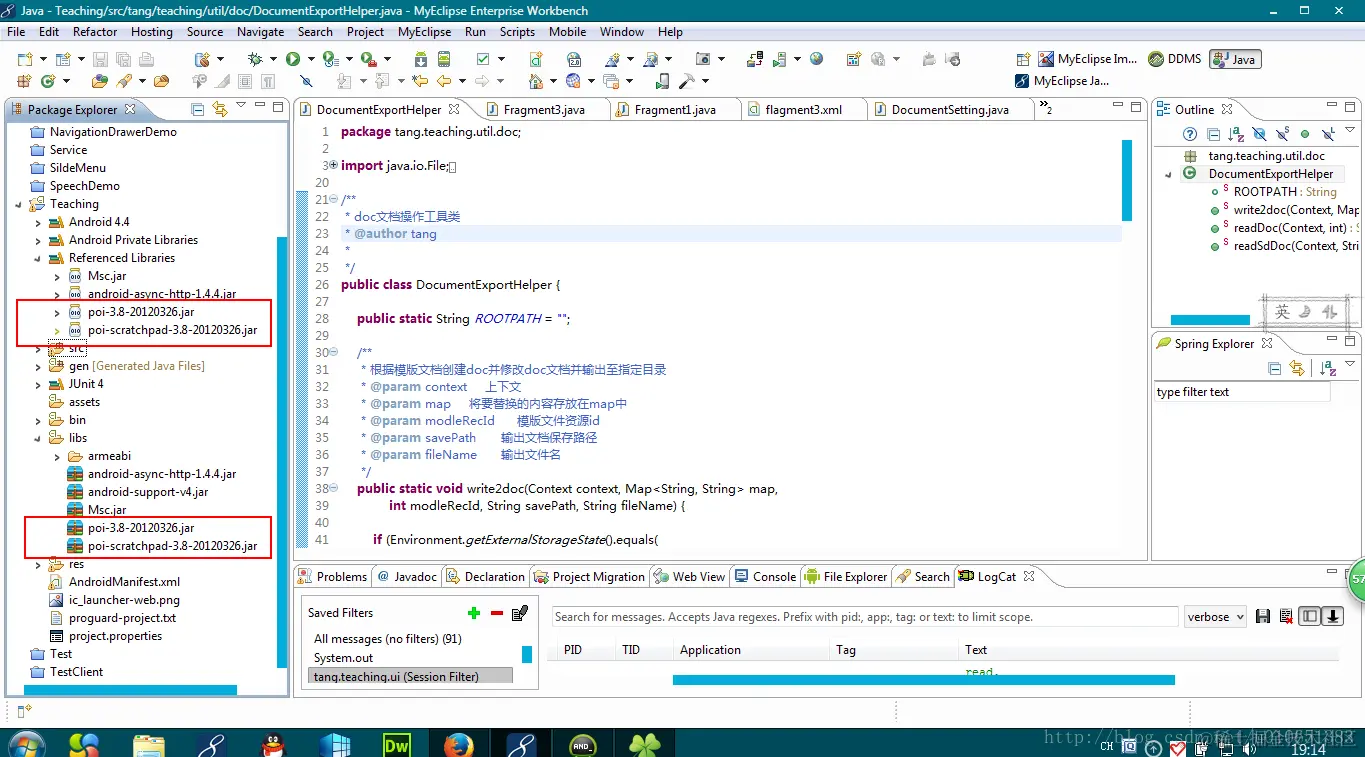
Task: Click the New Java Class icon
Action: (x=46, y=81)
